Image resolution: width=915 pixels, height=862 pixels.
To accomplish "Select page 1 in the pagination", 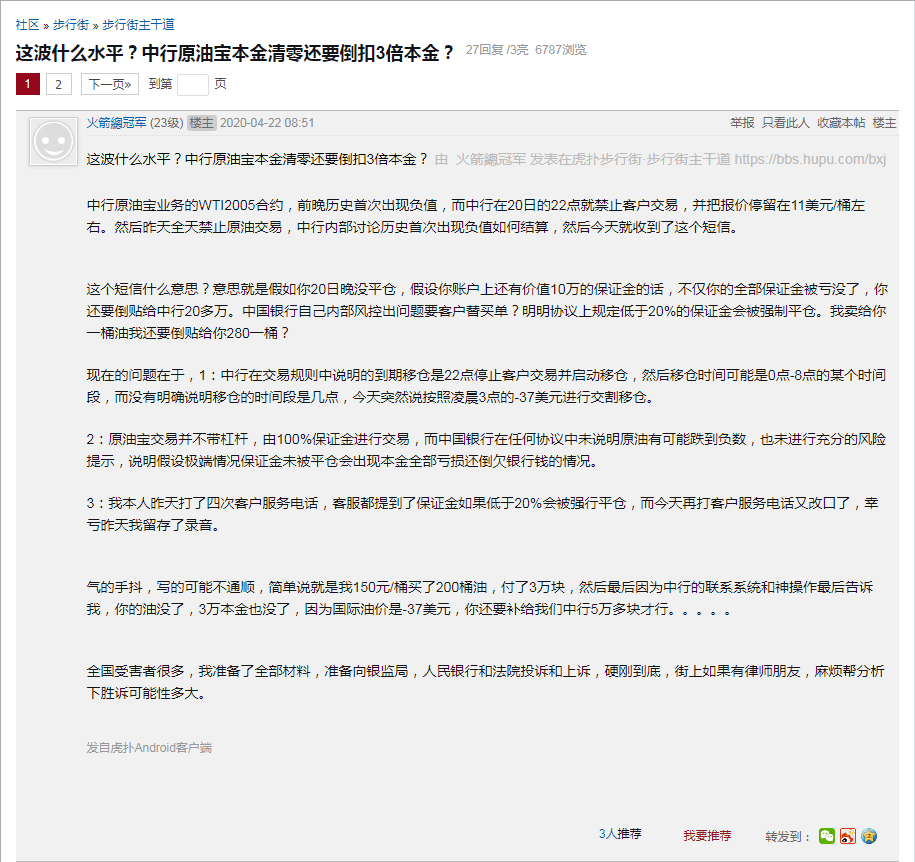I will [27, 84].
